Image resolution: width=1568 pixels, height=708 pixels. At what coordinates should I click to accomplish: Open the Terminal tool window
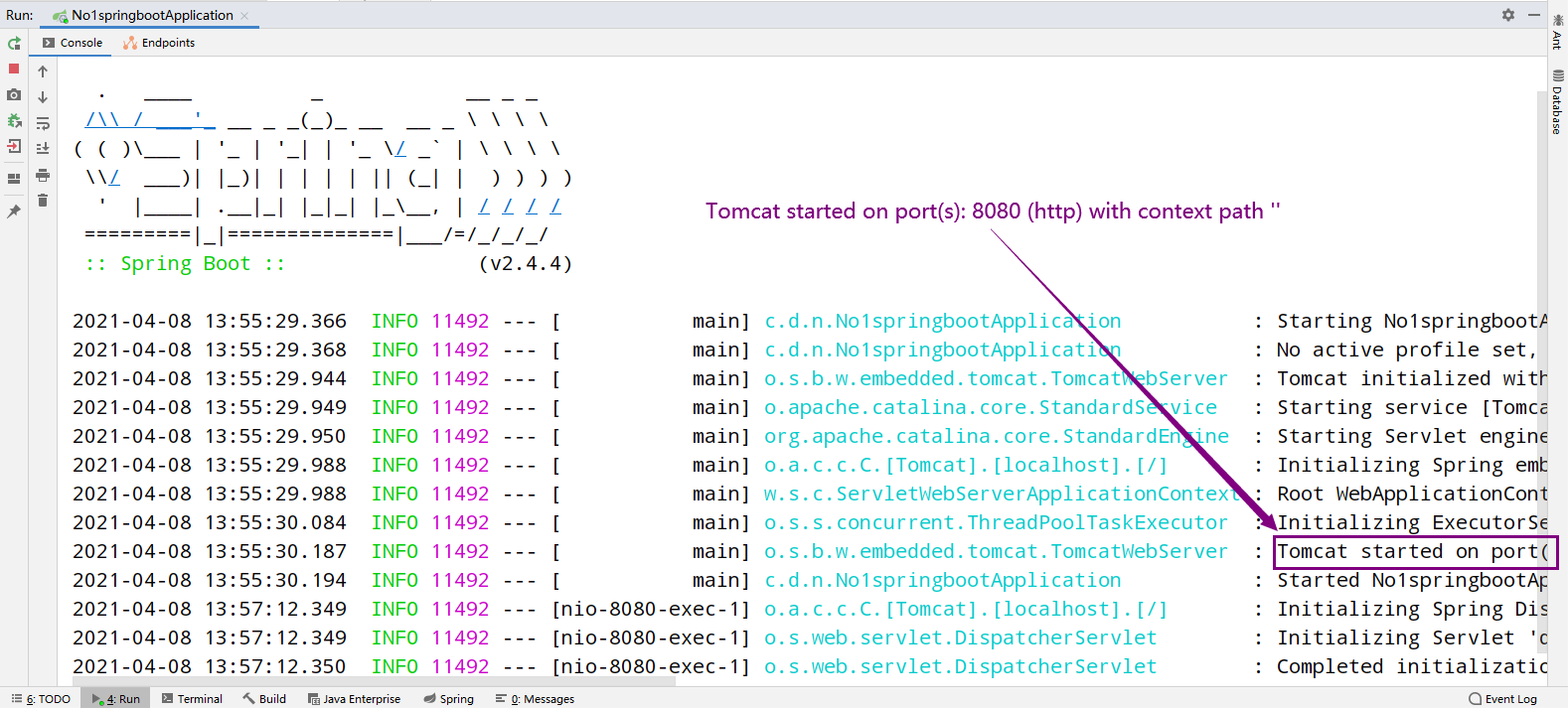192,699
